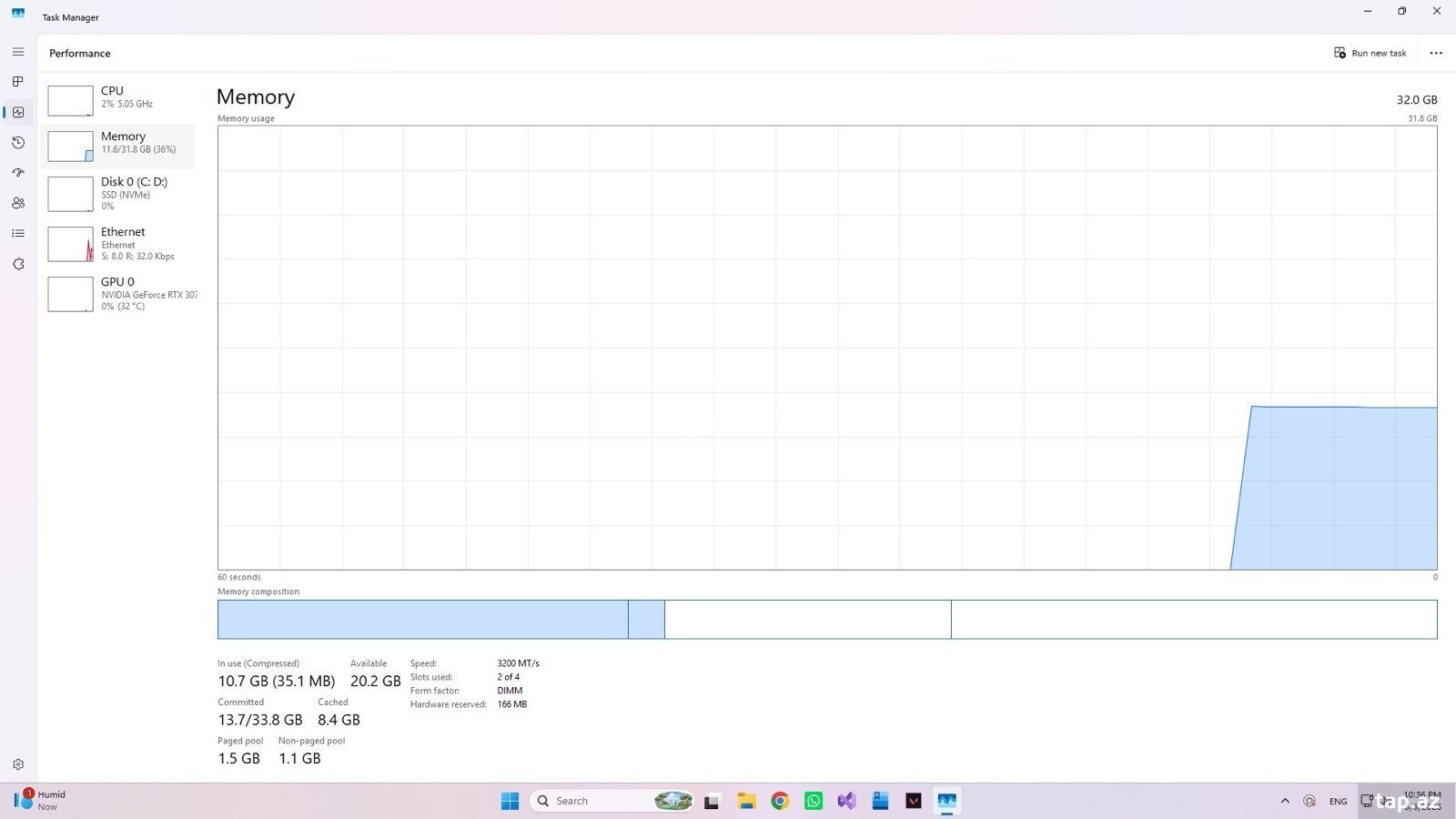Viewport: 1456px width, 819px height.
Task: Open WhatsApp from the taskbar
Action: 814,801
